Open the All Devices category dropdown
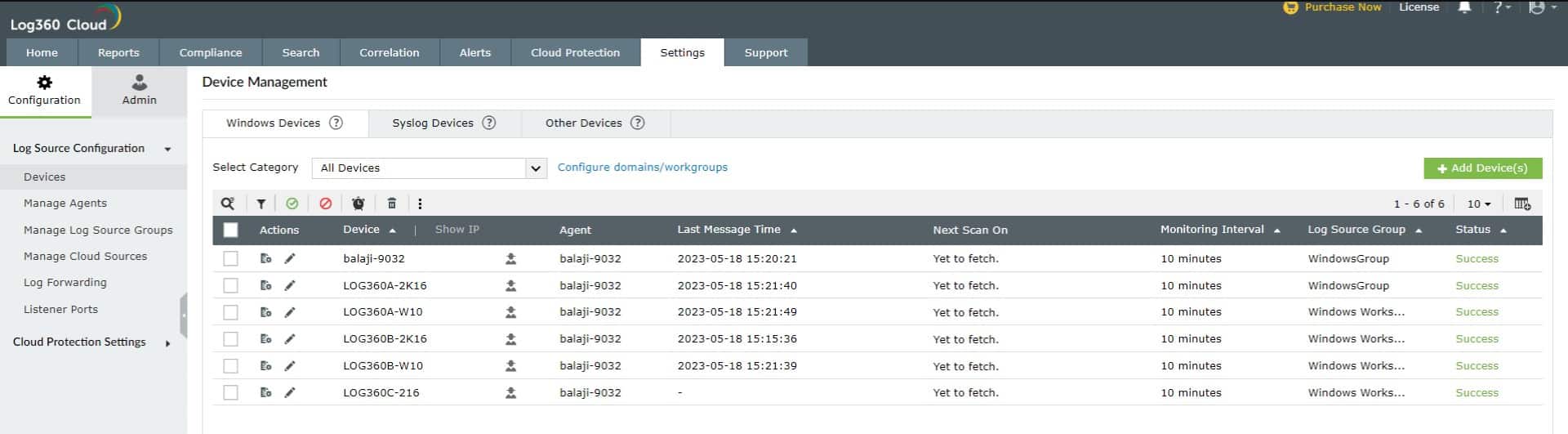The height and width of the screenshot is (434, 1568). [430, 168]
